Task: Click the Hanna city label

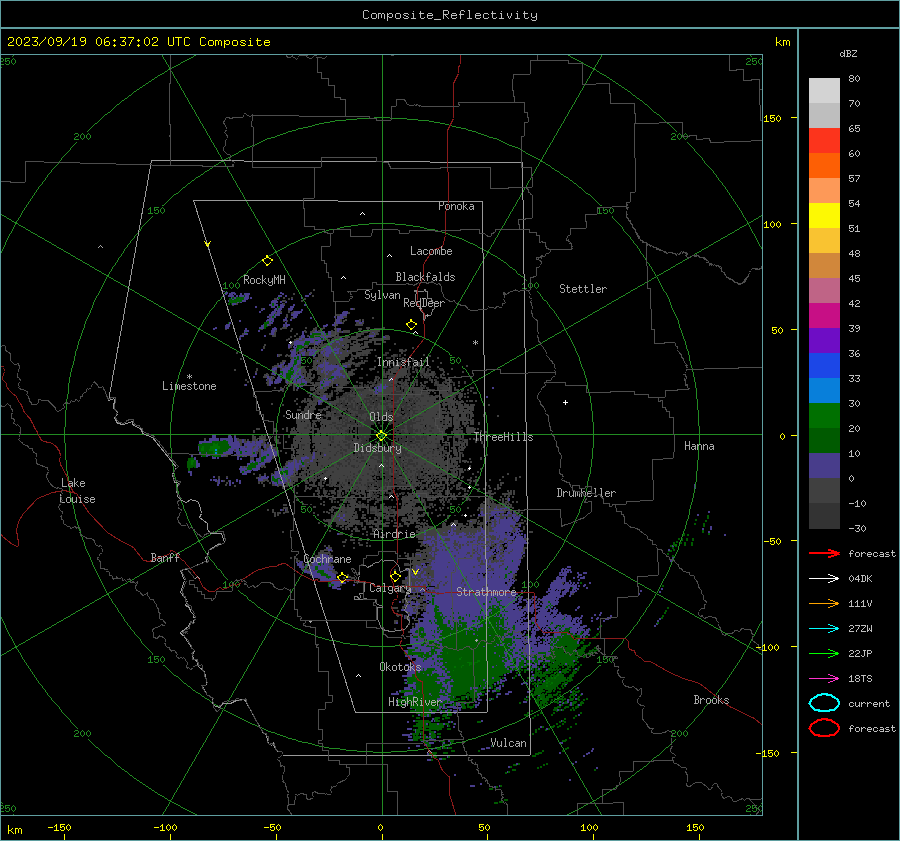Action: 699,446
